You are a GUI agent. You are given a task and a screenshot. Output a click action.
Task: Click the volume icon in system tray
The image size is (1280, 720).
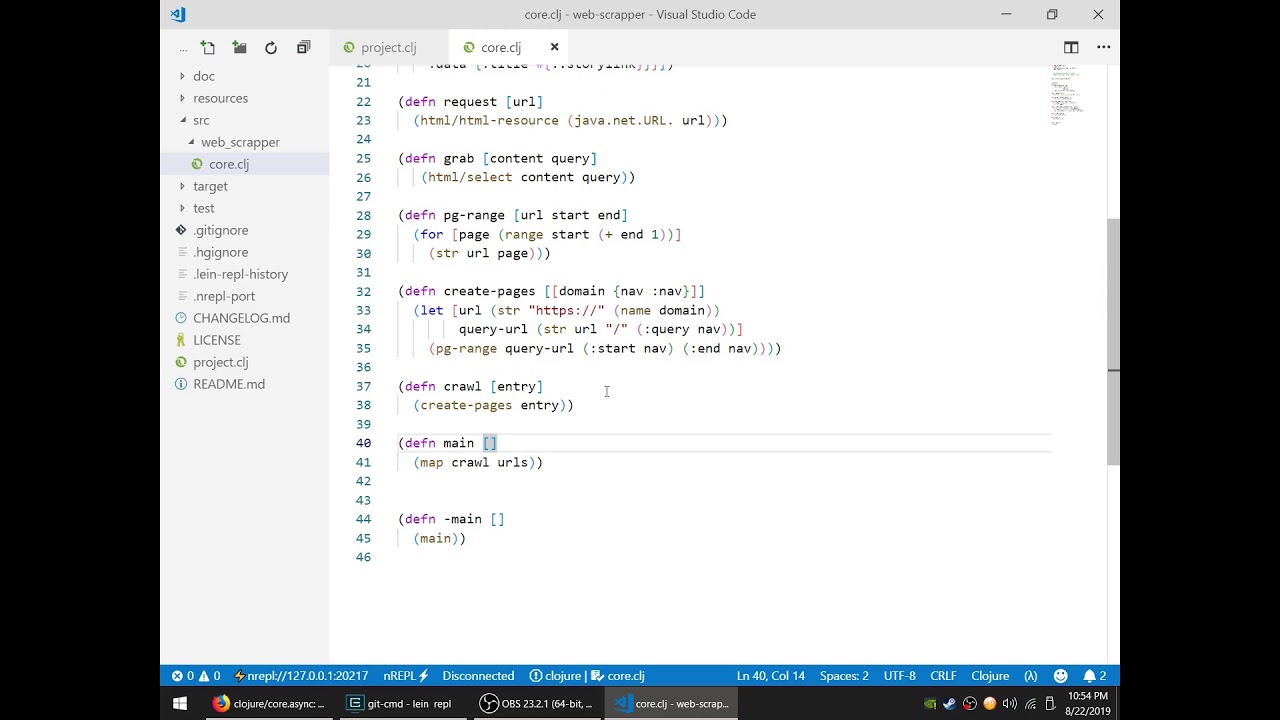[1009, 704]
